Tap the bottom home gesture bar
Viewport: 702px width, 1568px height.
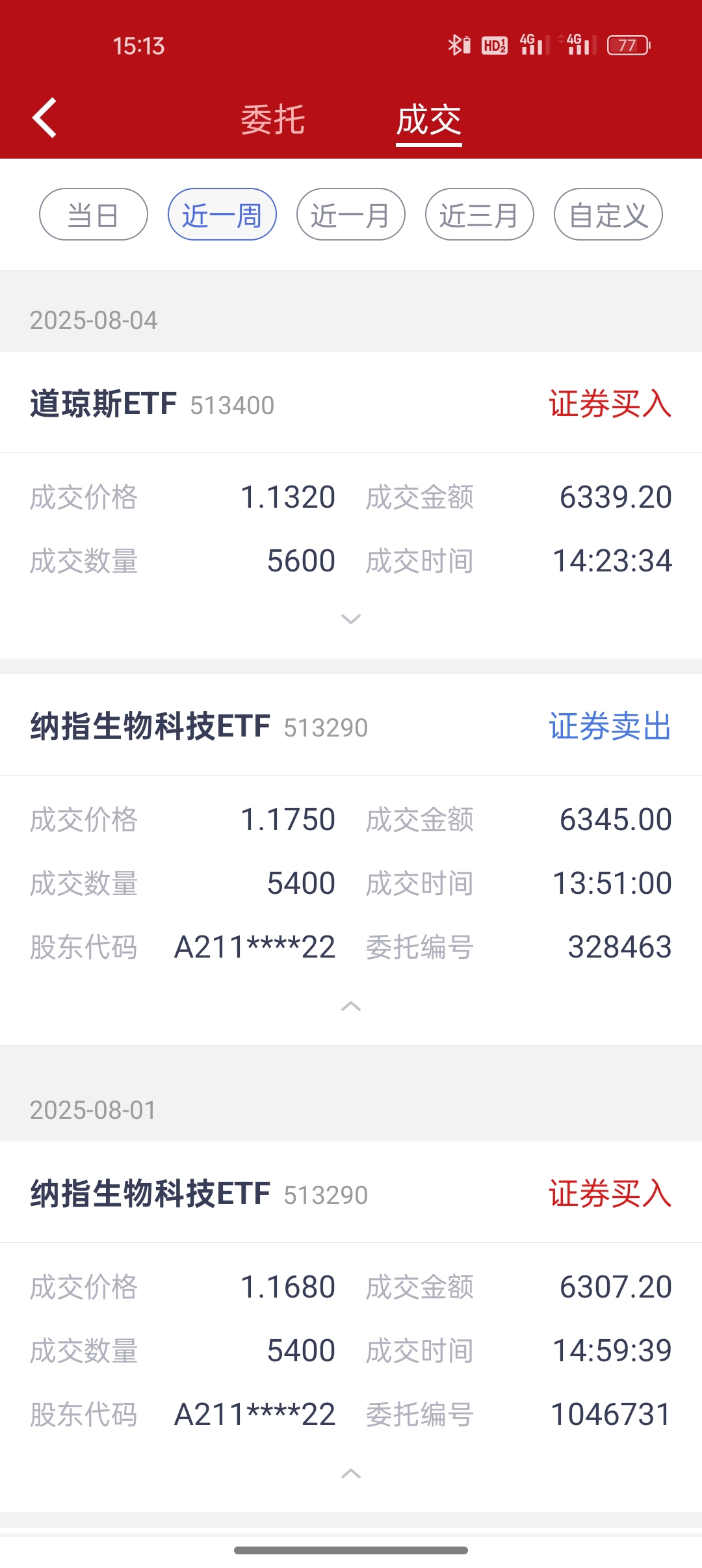351,1550
